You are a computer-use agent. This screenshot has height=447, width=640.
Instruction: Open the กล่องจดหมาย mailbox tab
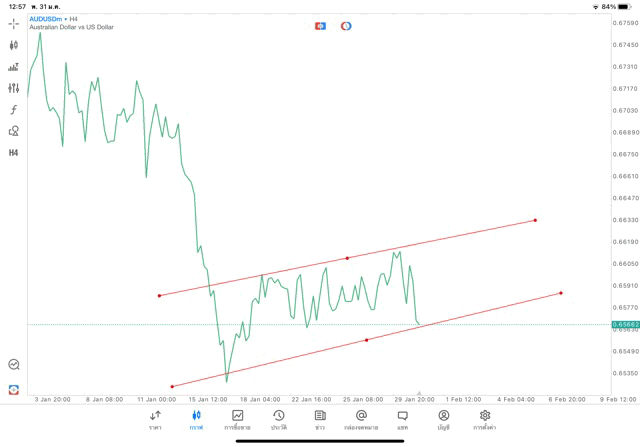click(361, 420)
